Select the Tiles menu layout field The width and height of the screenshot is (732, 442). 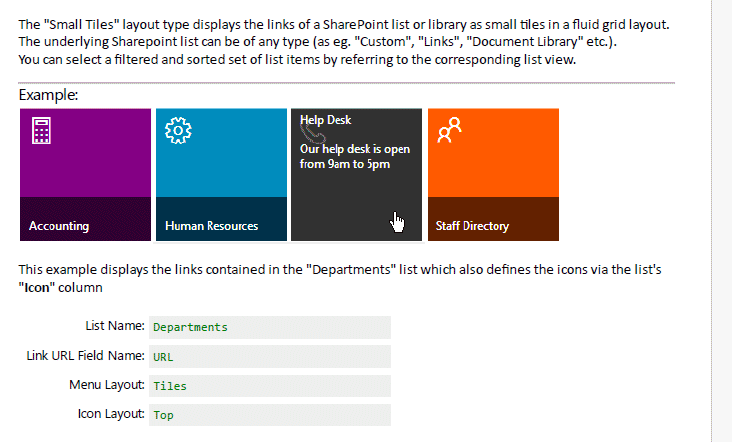[268, 385]
